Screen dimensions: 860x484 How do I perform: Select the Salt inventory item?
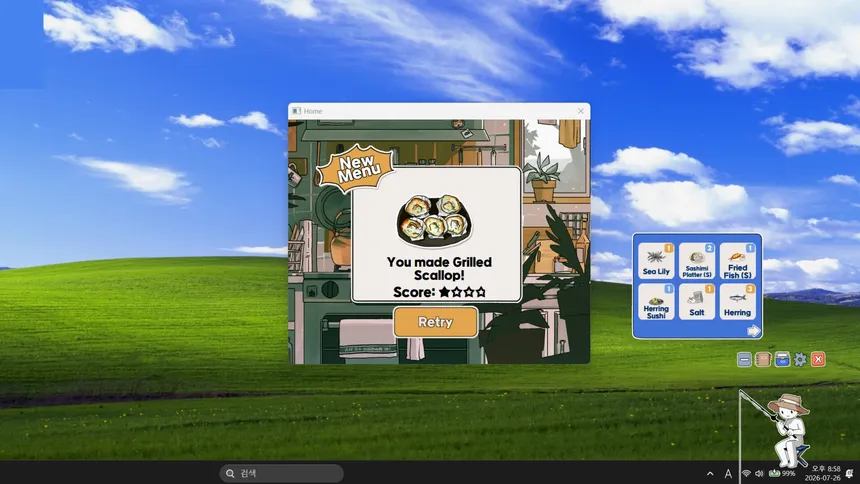click(x=697, y=302)
